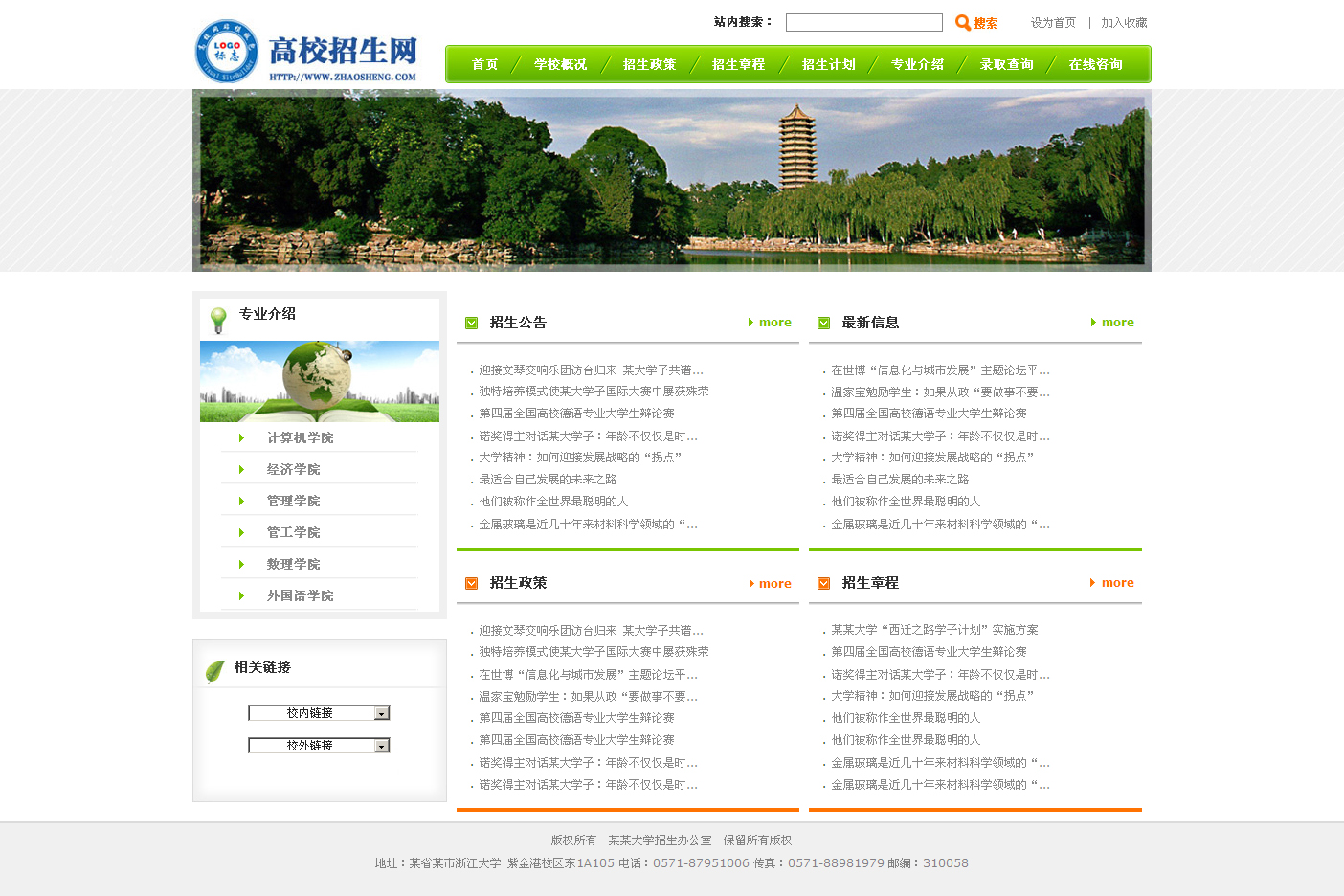Viewport: 1344px width, 896px height.
Task: Open 经济学院 in sidebar list
Action: tap(293, 469)
